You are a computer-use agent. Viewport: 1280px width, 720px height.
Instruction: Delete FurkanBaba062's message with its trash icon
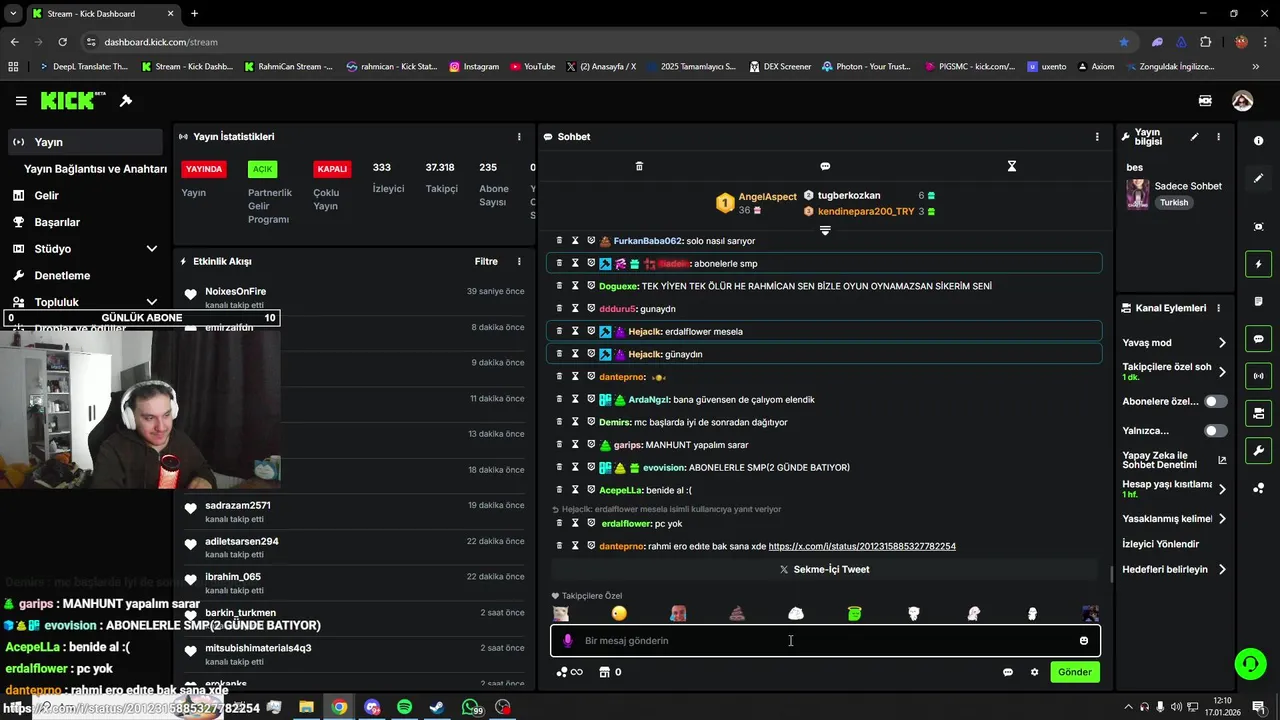pos(560,241)
